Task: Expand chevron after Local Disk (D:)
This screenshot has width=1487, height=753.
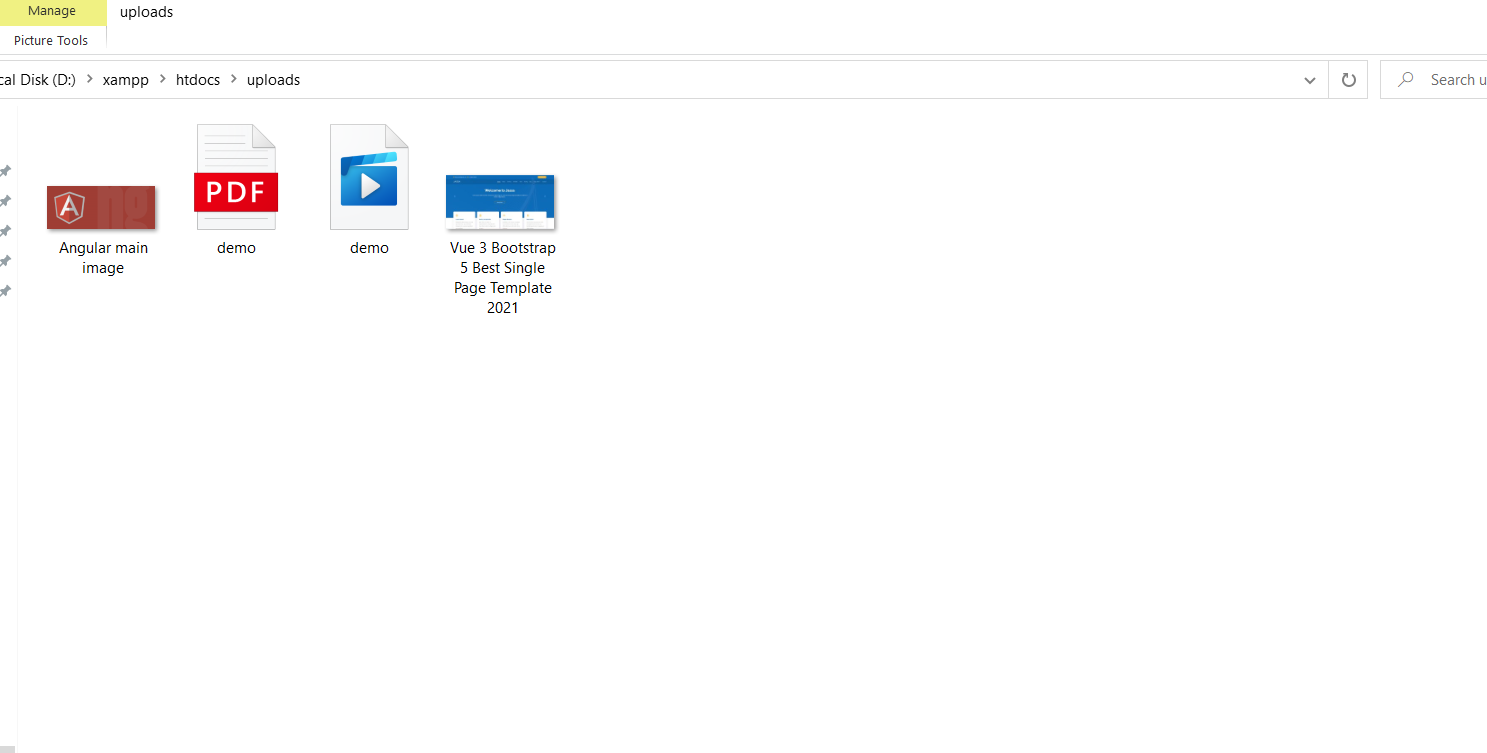Action: coord(89,80)
